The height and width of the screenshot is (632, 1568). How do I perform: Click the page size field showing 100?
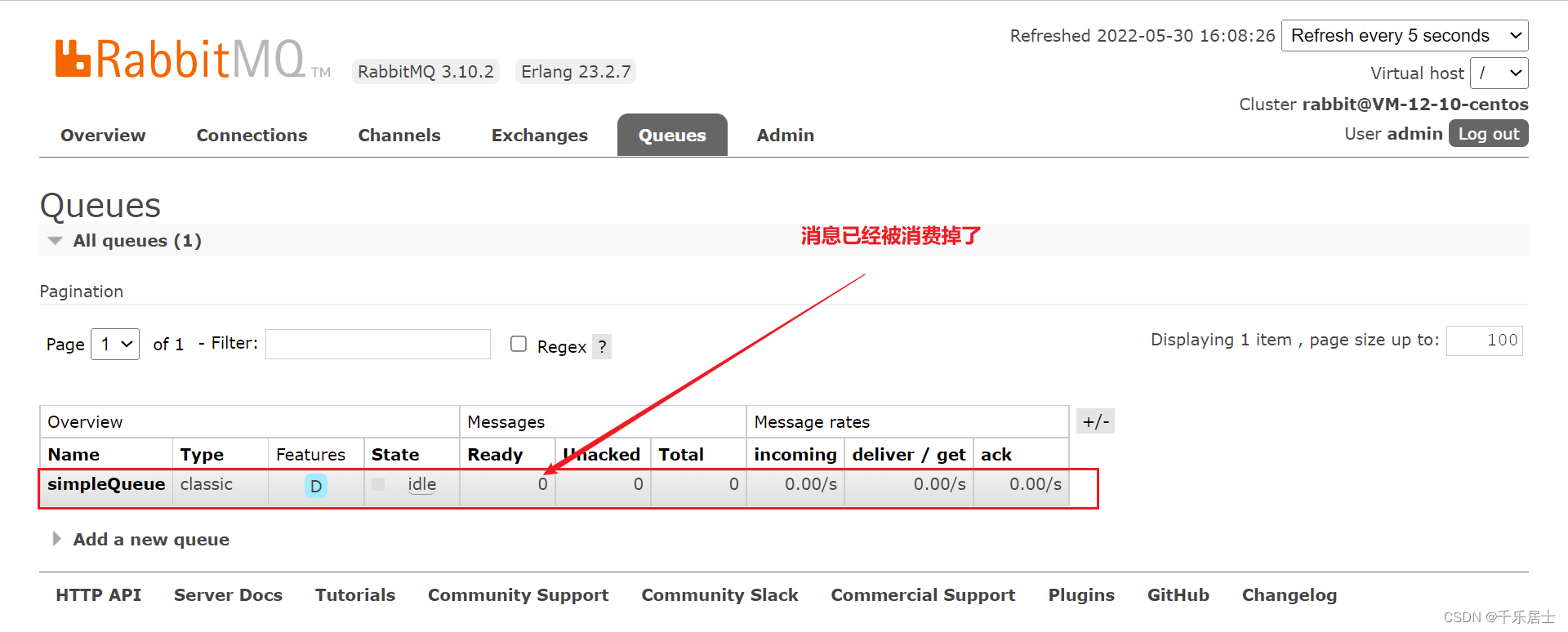click(1485, 340)
